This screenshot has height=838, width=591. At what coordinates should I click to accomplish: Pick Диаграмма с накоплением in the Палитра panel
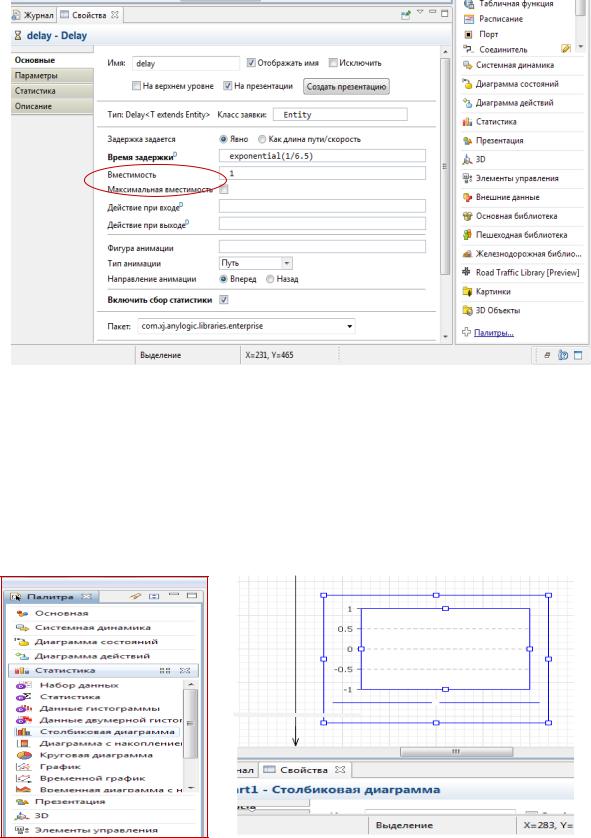pyautogui.click(x=111, y=743)
